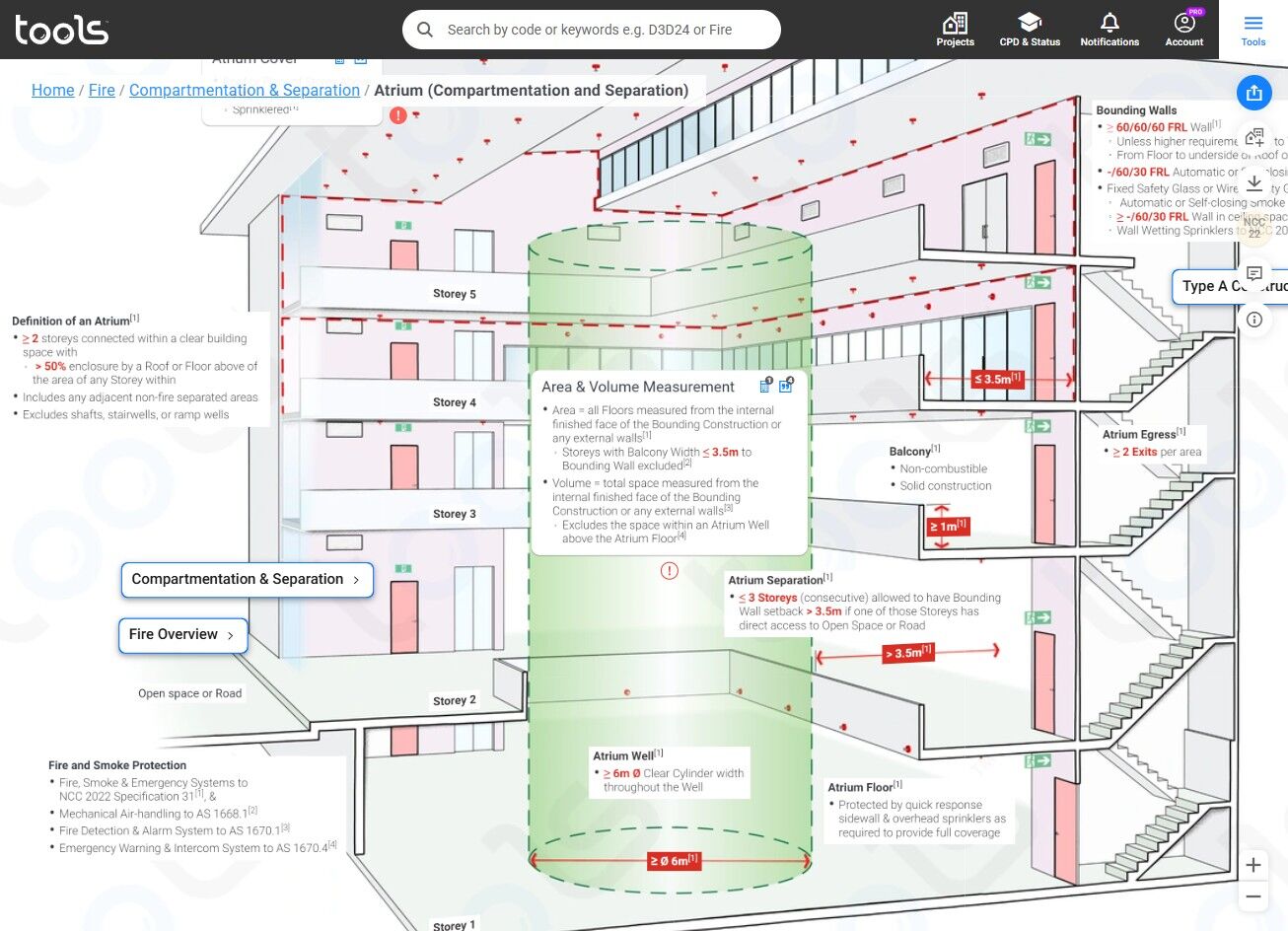
Task: Select the Area & Volume Measurement heading
Action: tap(638, 387)
